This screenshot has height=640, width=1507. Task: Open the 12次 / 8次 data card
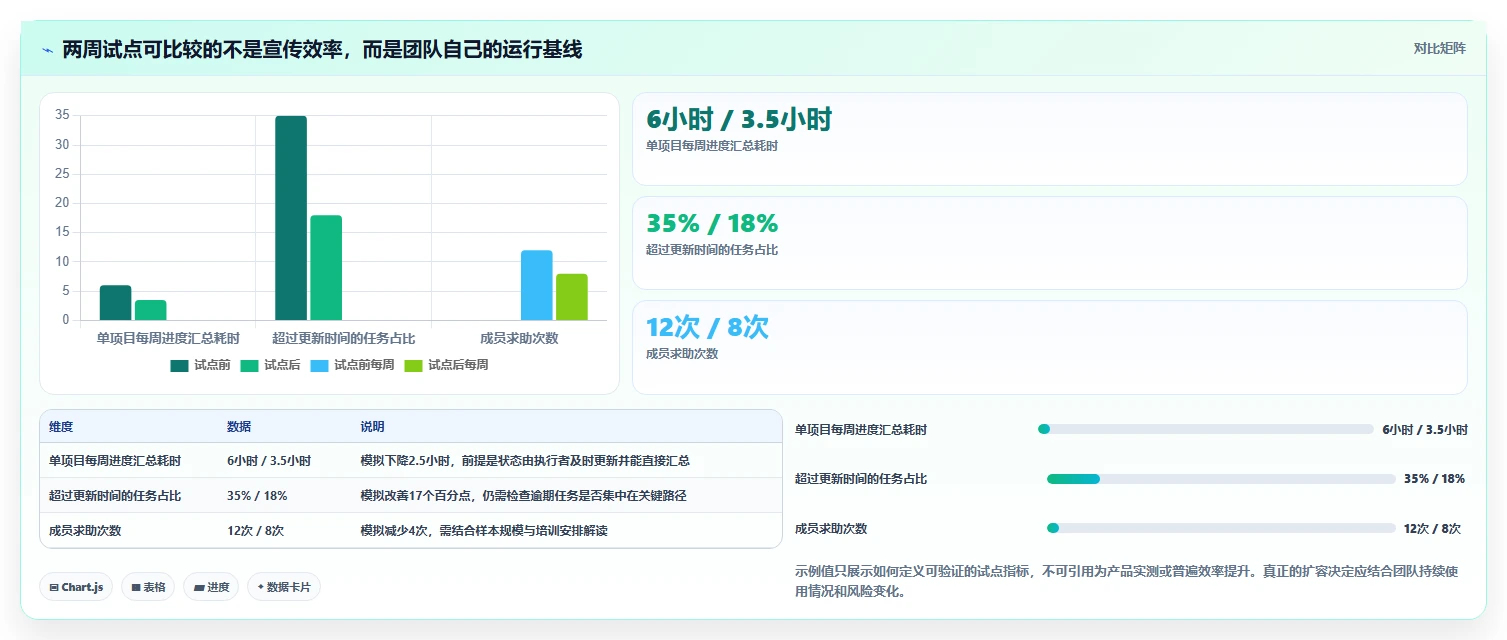[1049, 348]
